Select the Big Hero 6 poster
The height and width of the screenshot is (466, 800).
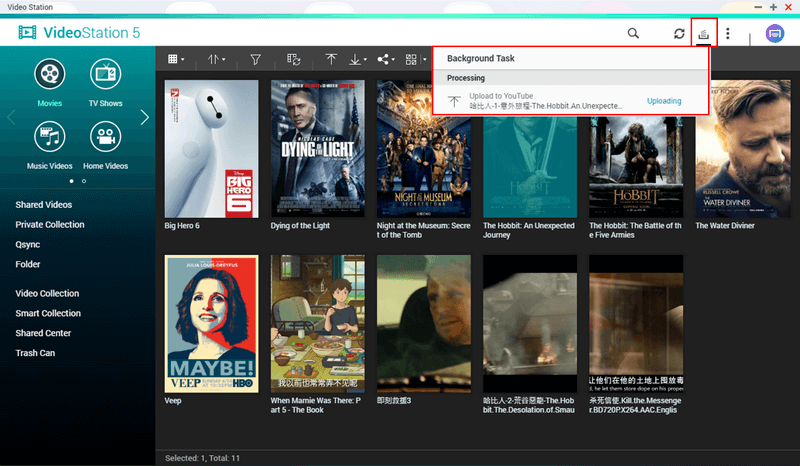pyautogui.click(x=211, y=149)
